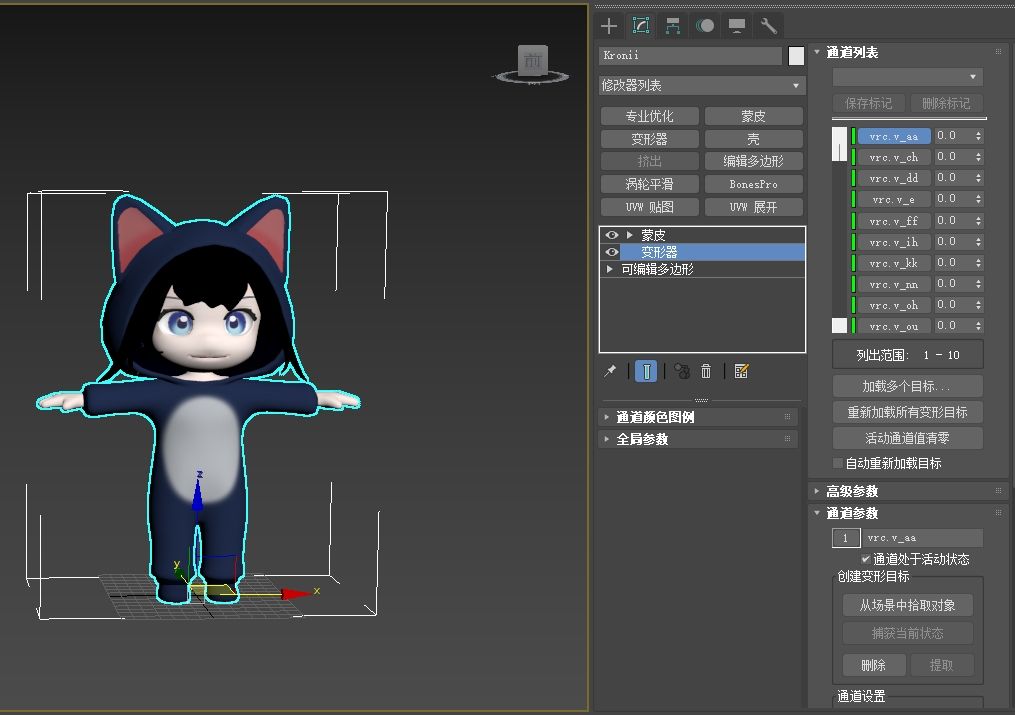Screen dimensions: 1015x715
Task: Hide the 蒙皮 modifier via eye icon
Action: (612, 235)
